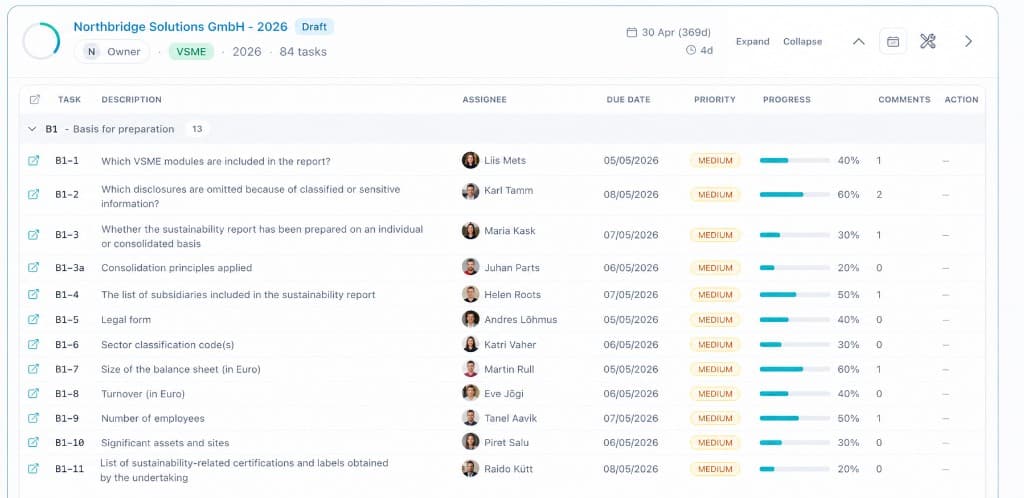The height and width of the screenshot is (498, 1024).
Task: Open task B1-6 via its edit icon
Action: click(x=33, y=344)
